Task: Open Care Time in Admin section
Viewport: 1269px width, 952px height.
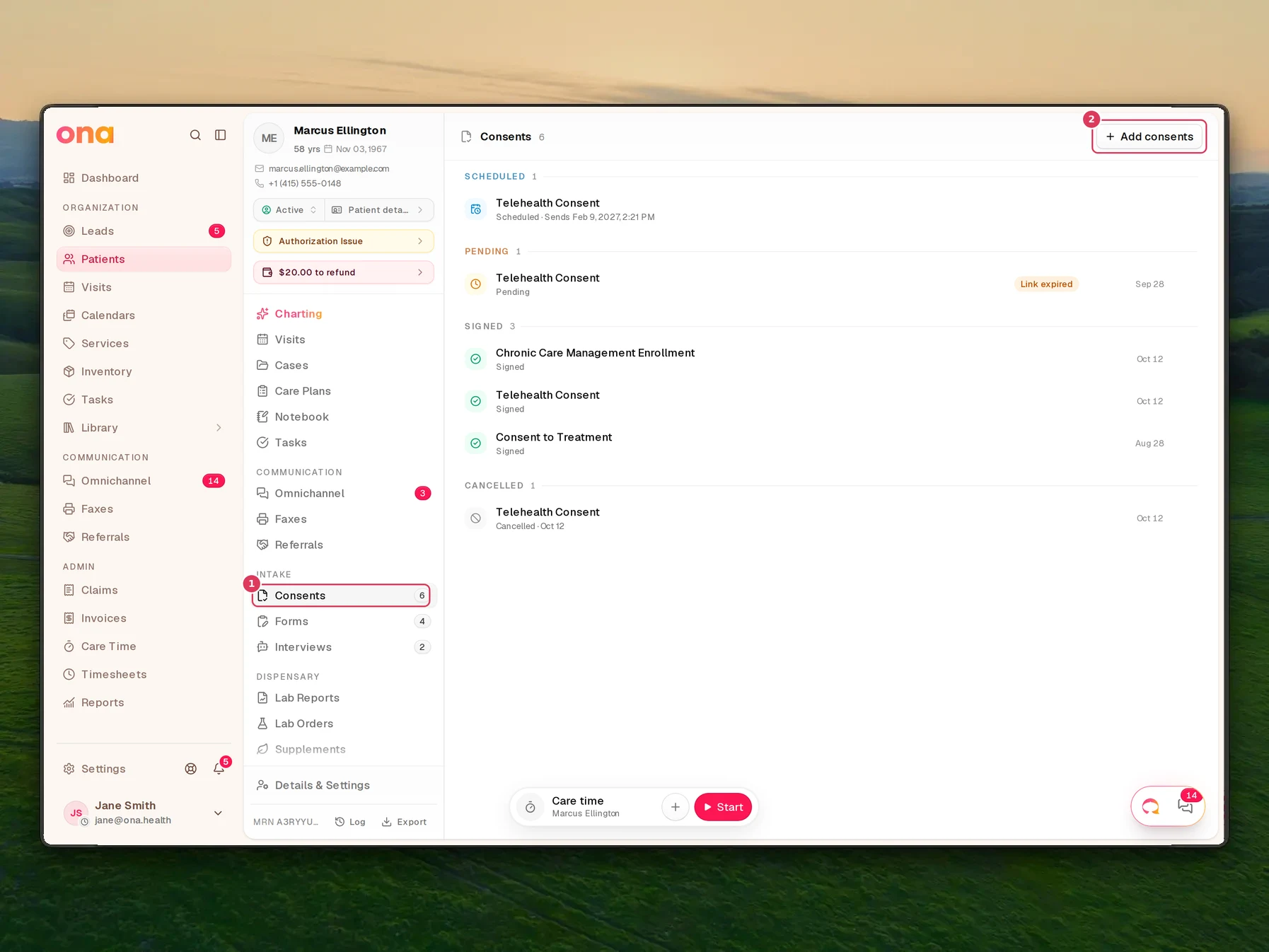Action: (144, 646)
